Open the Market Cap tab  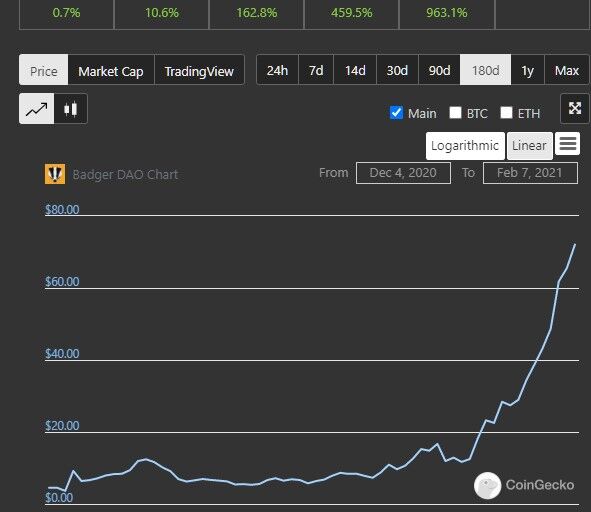tap(111, 70)
